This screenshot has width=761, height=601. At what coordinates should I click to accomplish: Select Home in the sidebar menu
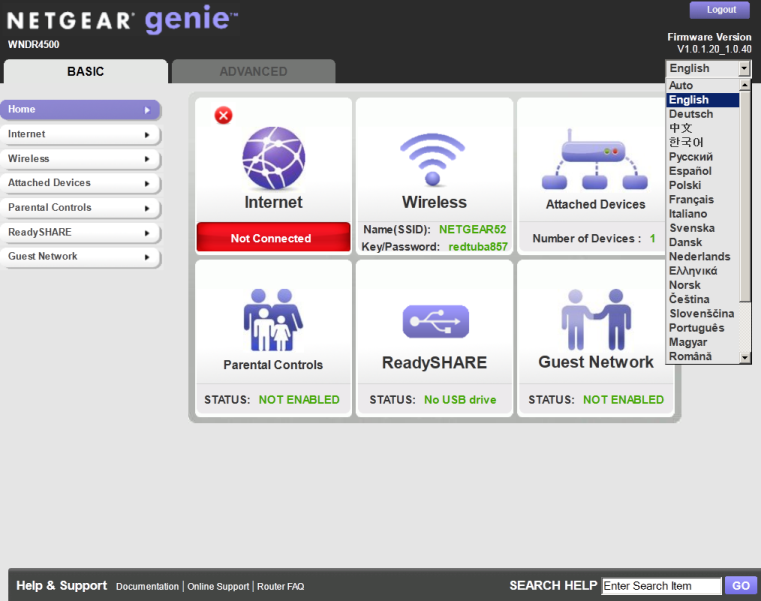pos(80,110)
